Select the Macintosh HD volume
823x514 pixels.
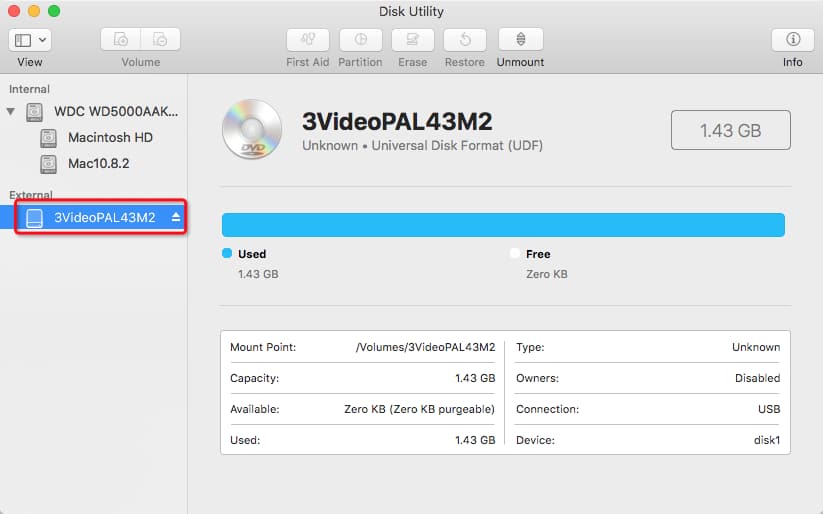tap(109, 137)
